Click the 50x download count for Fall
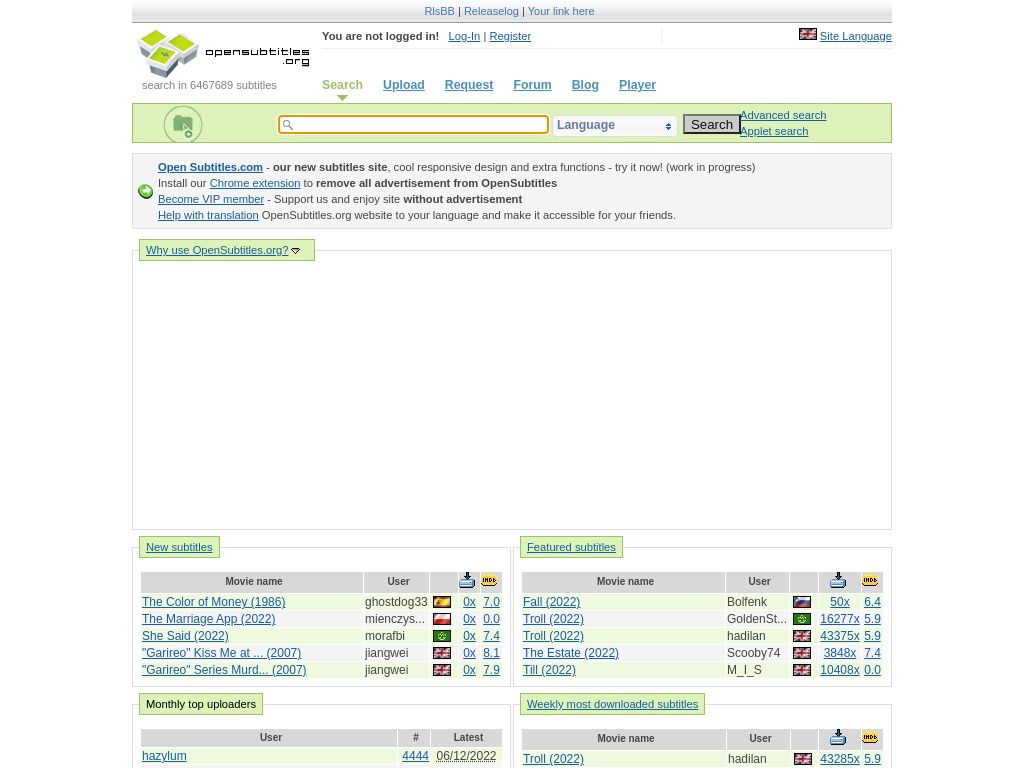The width and height of the screenshot is (1024, 768). 840,602
